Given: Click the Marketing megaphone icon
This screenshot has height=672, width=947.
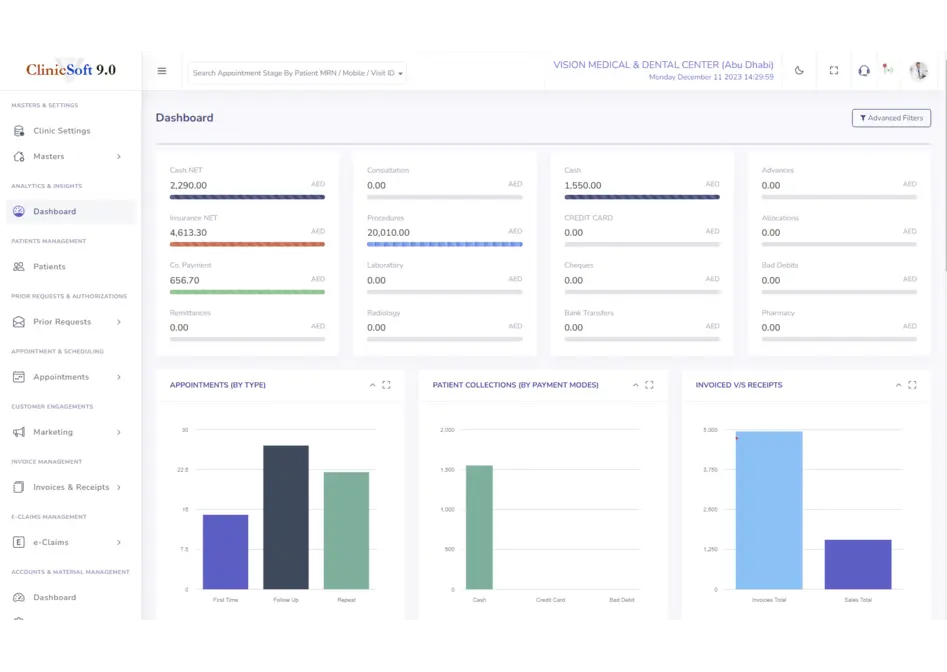Looking at the screenshot, I should 19,432.
